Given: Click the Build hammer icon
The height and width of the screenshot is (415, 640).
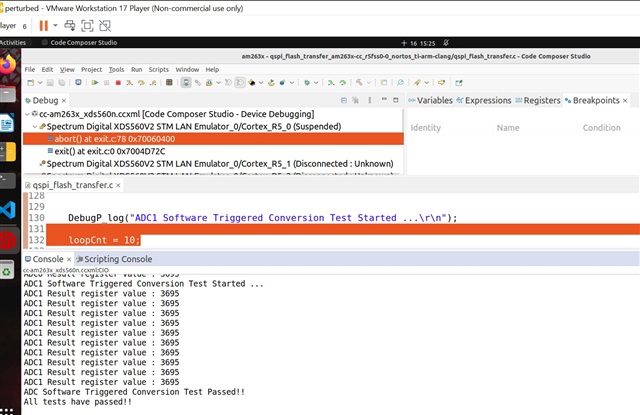Looking at the screenshot, I should [359, 82].
